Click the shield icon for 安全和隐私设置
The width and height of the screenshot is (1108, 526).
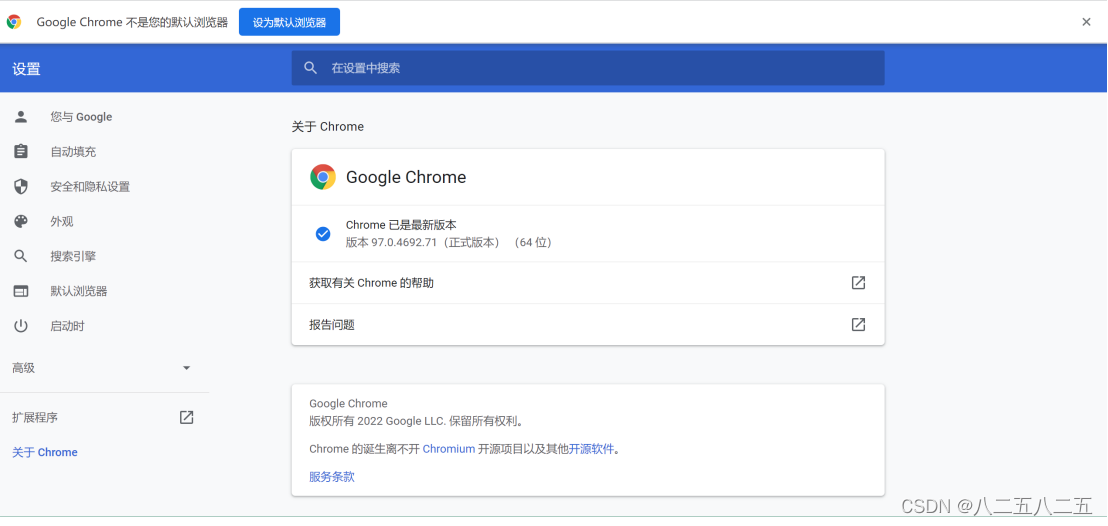[20, 187]
